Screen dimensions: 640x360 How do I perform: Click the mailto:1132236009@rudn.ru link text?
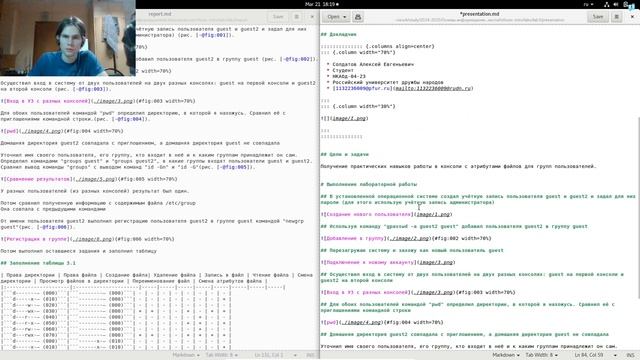(433, 88)
